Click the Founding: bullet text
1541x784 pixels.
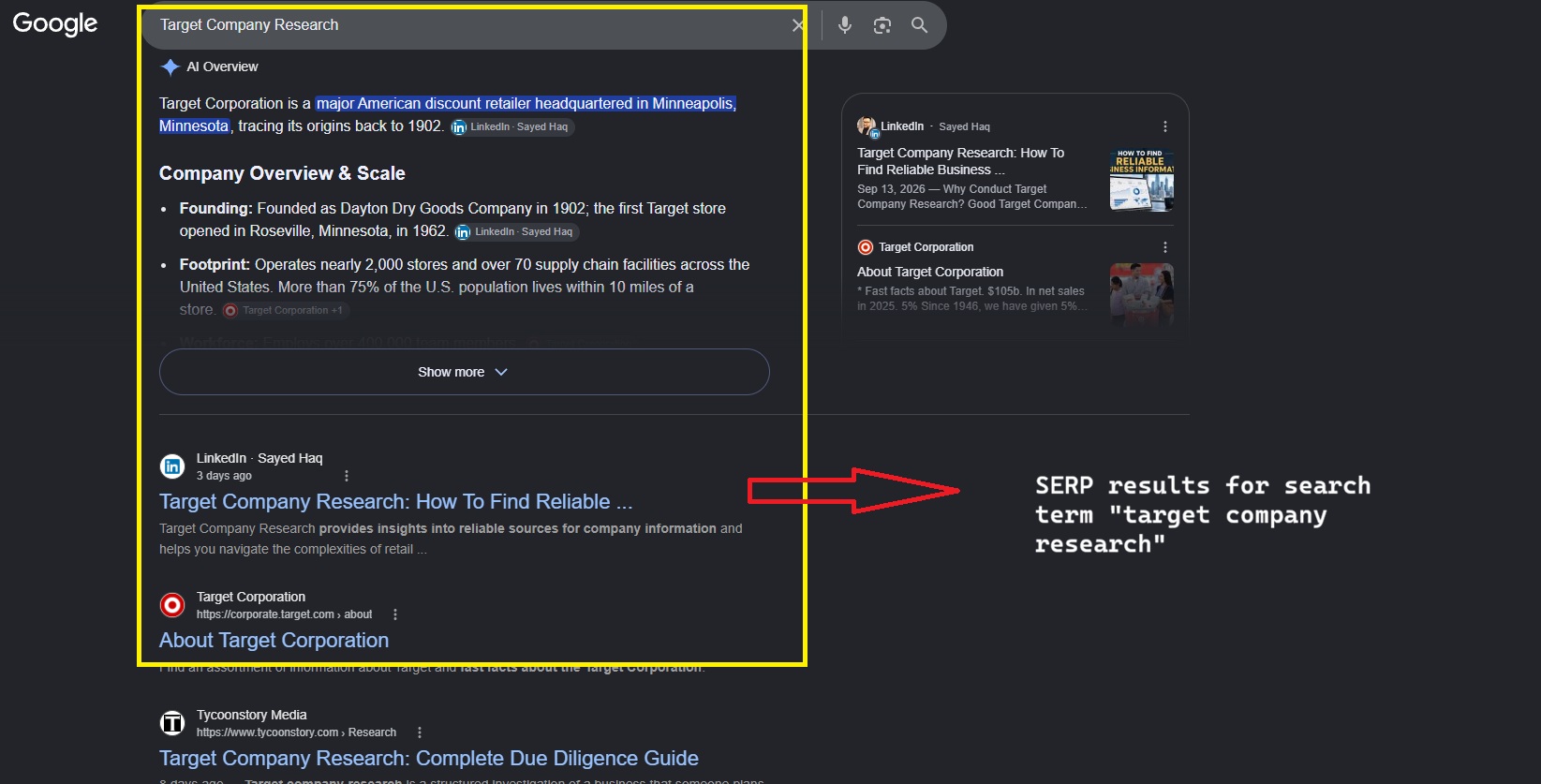click(x=452, y=219)
